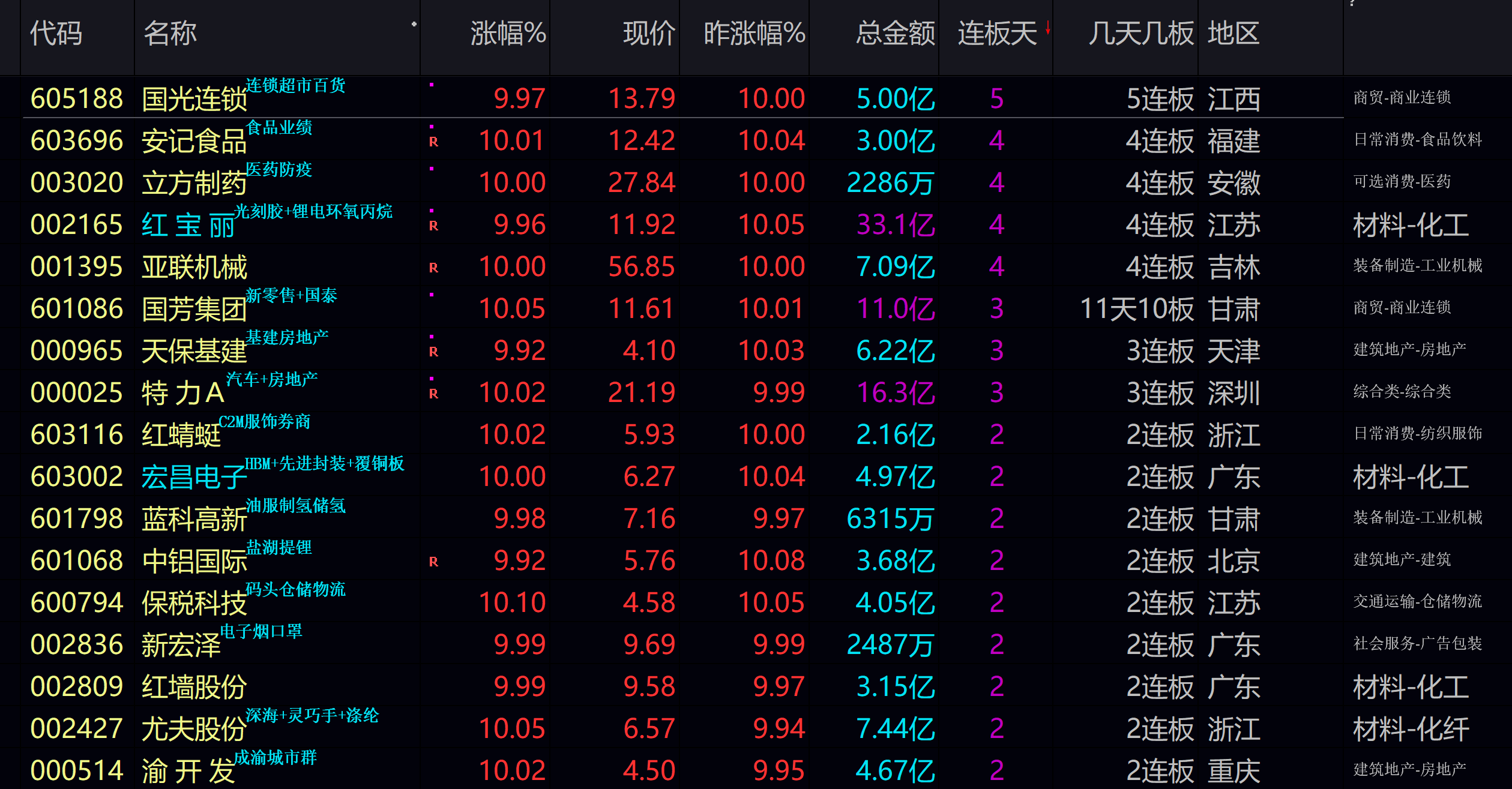Select stock code 002165

click(77, 224)
